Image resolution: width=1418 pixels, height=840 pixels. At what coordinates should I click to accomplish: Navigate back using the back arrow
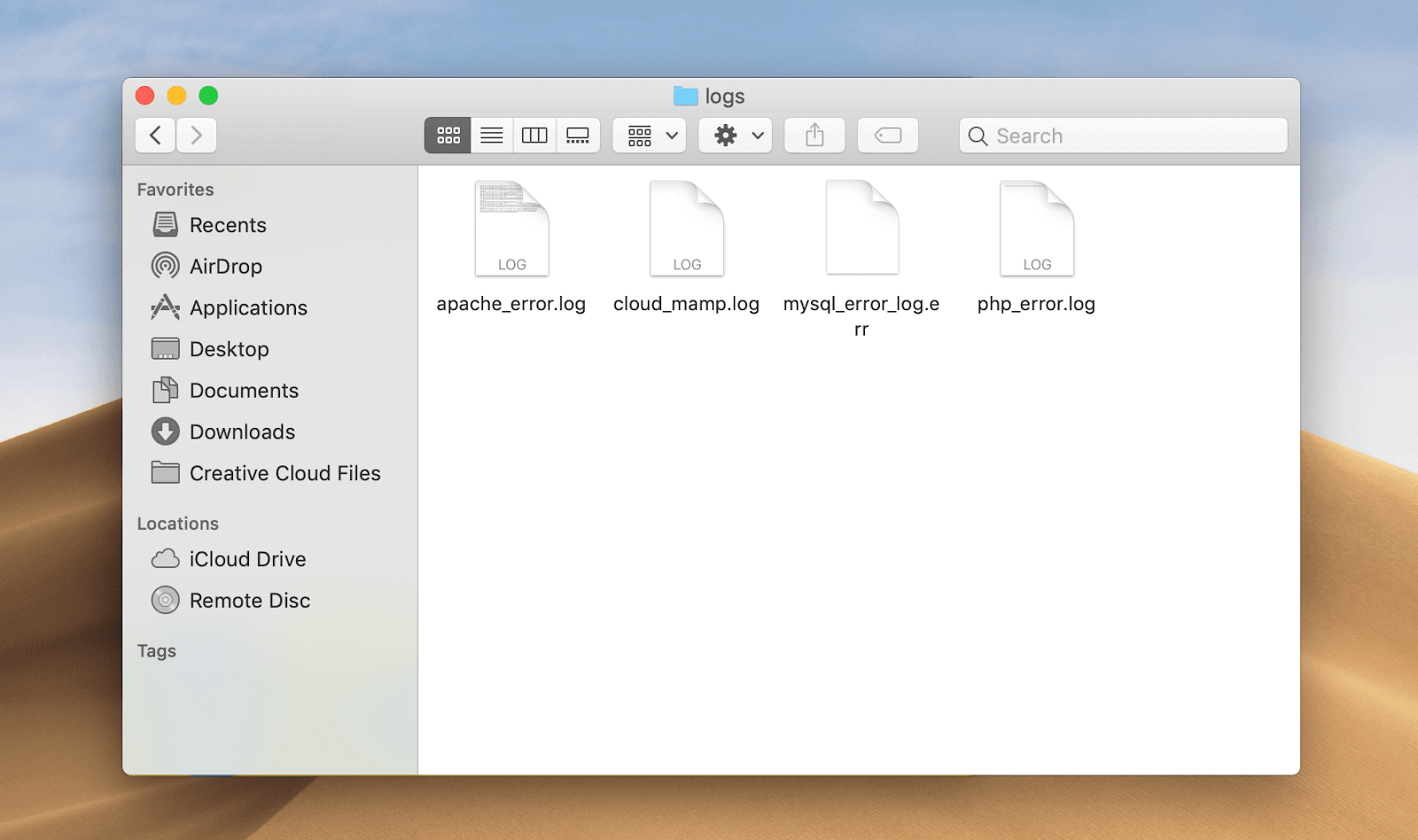[155, 135]
